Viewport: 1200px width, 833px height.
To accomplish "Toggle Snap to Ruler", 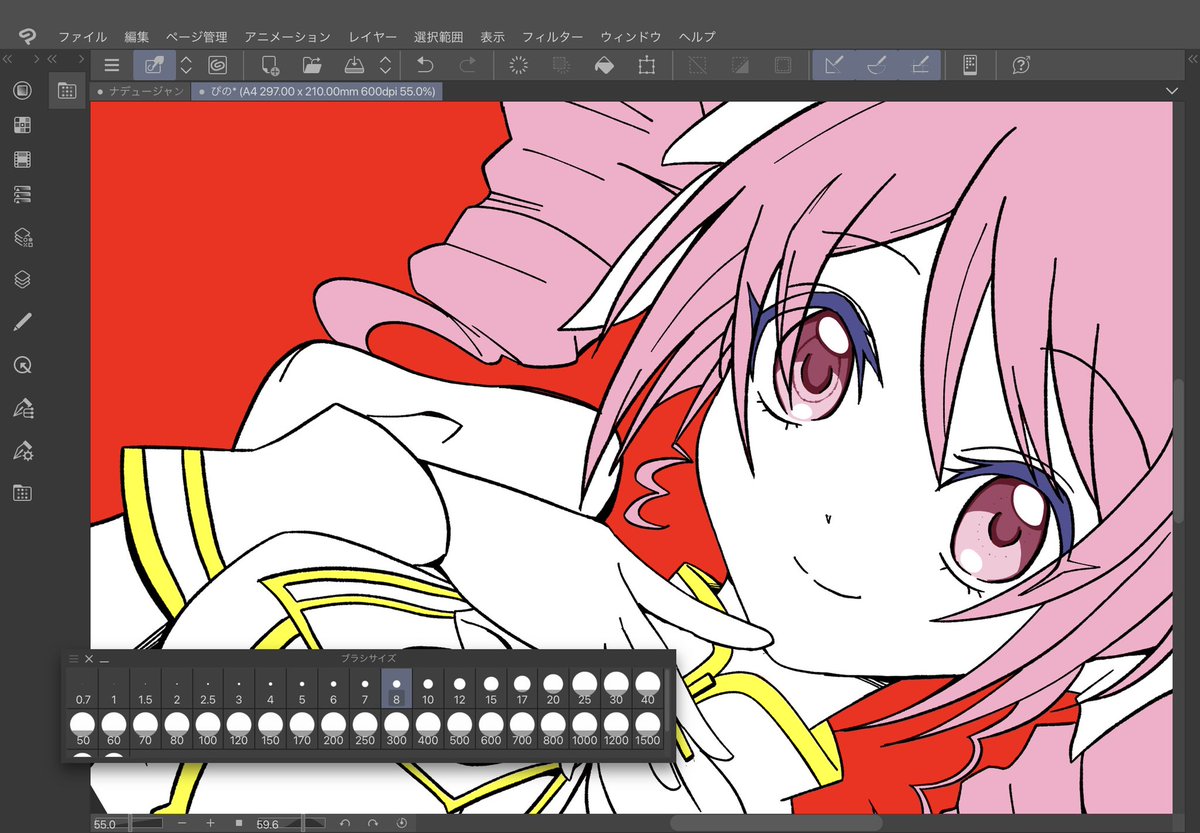I will pos(833,65).
